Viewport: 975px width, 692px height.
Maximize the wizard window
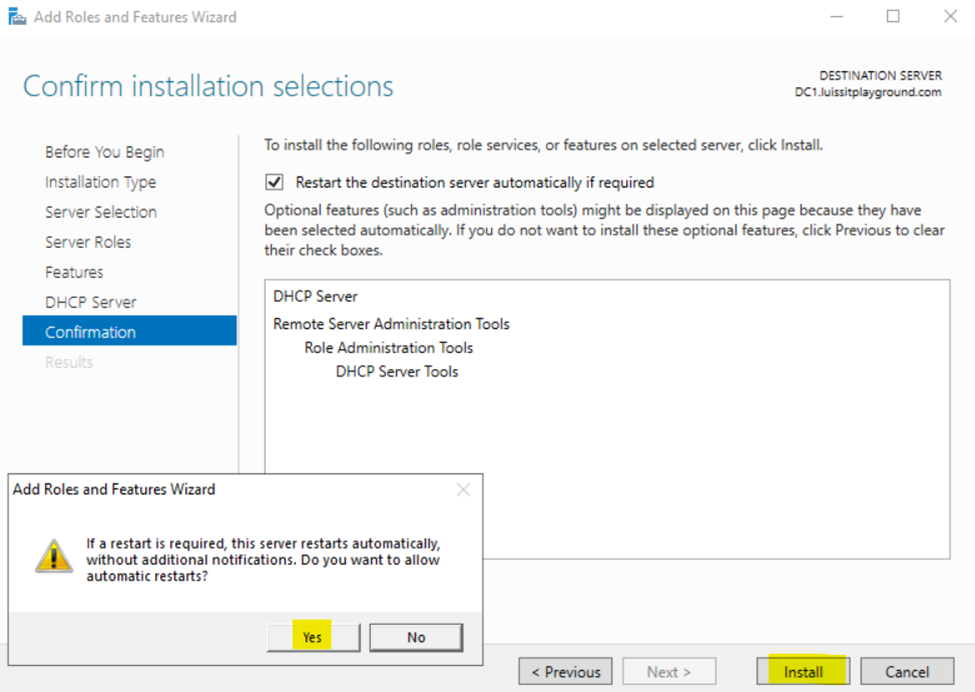click(x=893, y=16)
